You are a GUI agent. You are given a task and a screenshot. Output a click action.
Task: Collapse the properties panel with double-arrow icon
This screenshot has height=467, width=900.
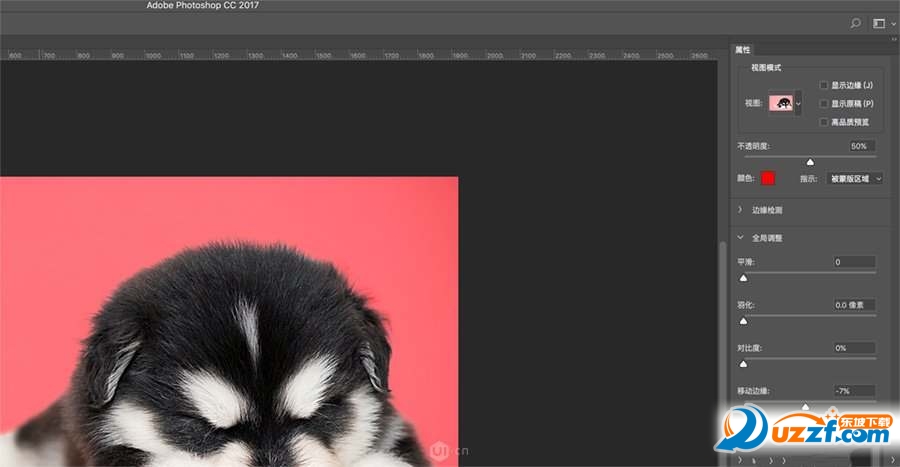tap(894, 39)
